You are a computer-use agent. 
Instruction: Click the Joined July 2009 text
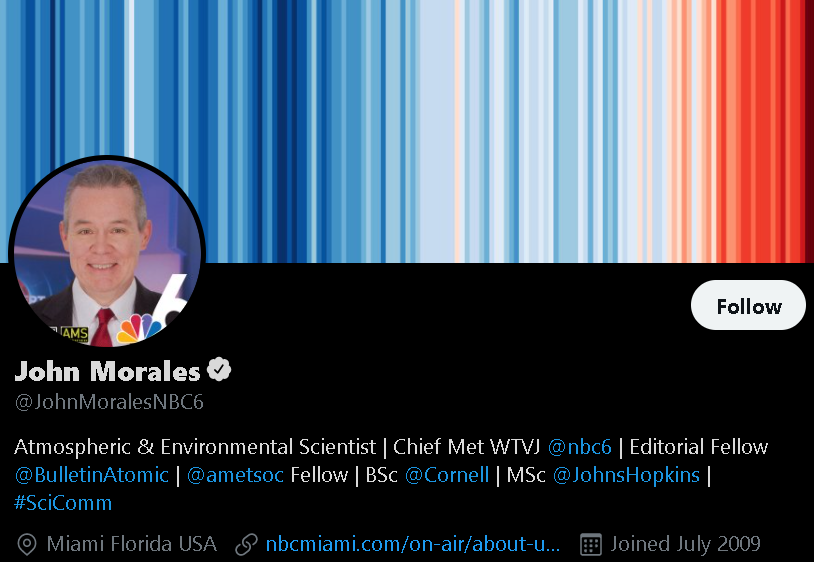point(685,544)
